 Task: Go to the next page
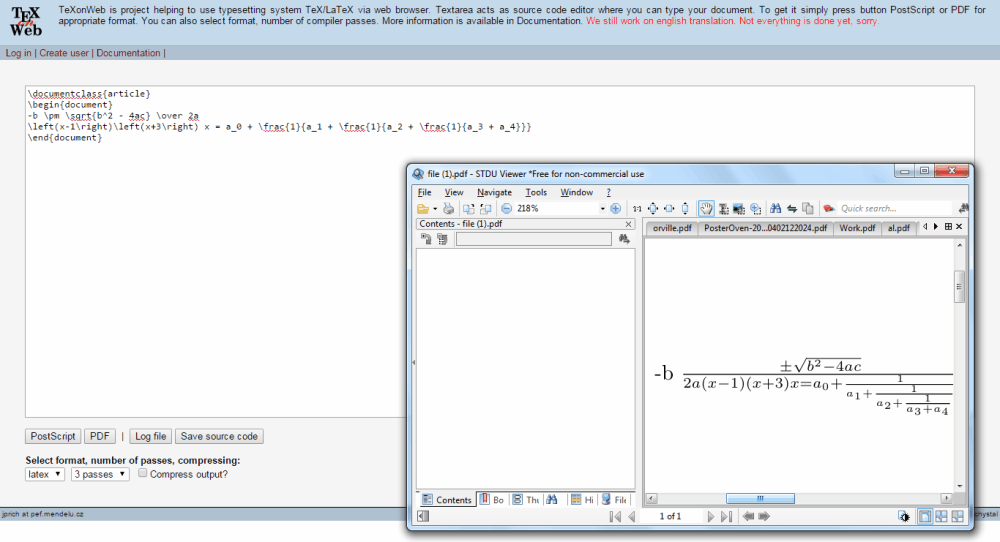(x=710, y=516)
